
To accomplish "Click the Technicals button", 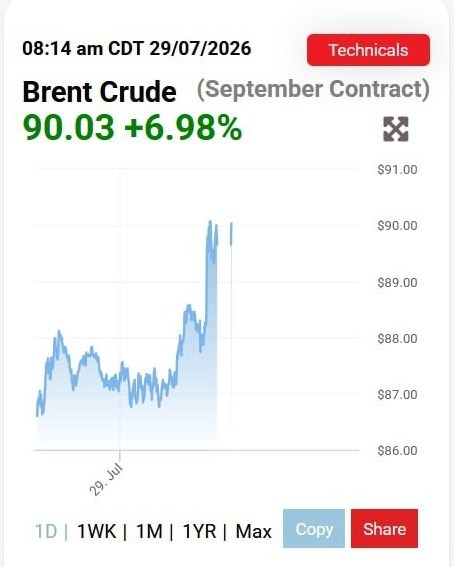I will [x=368, y=50].
